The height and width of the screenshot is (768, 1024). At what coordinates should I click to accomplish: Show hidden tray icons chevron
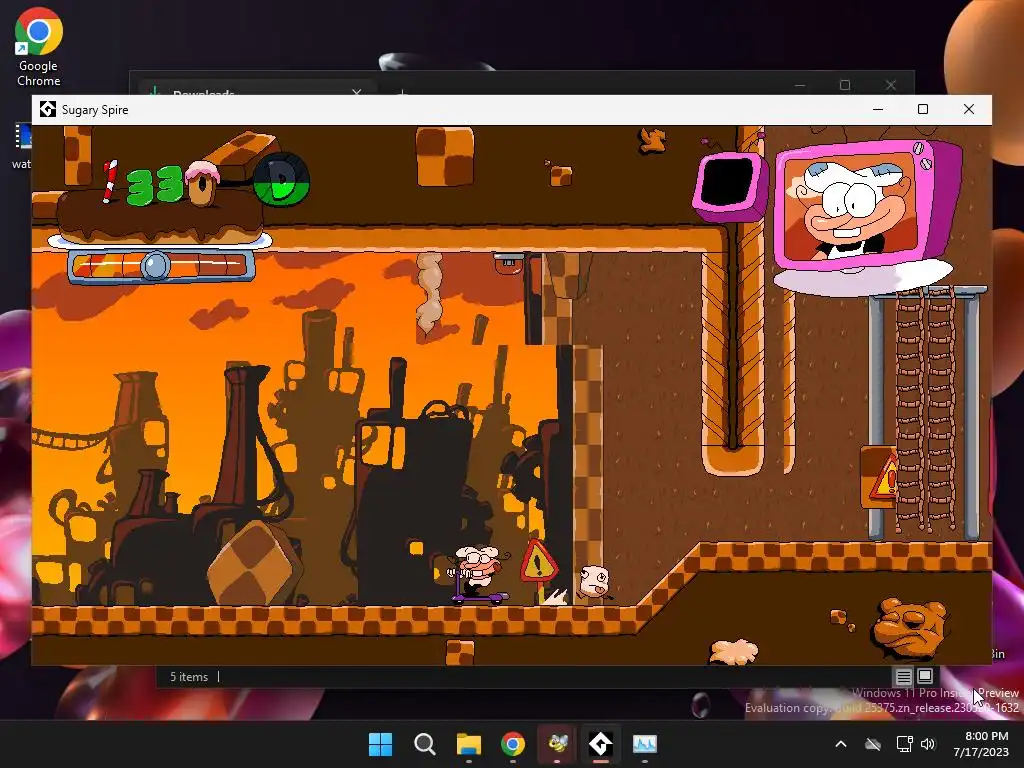[x=841, y=744]
